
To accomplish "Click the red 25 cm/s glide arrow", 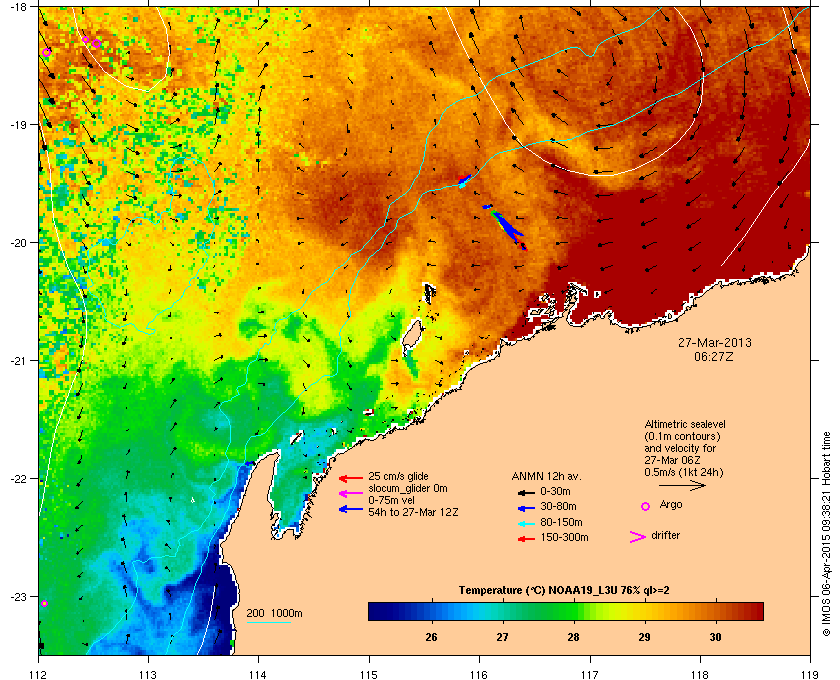I will (351, 478).
